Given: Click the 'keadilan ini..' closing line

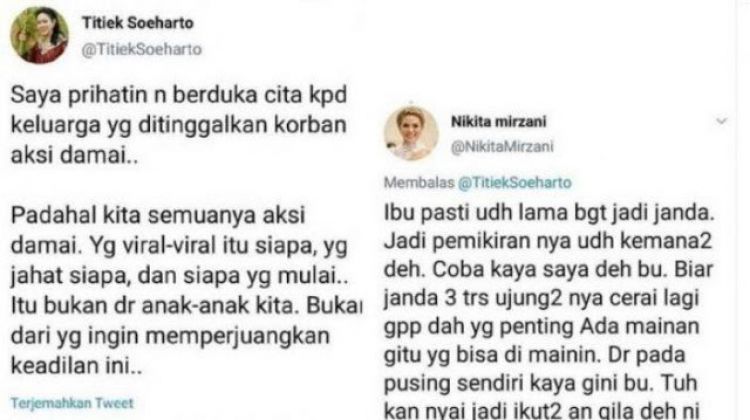Looking at the screenshot, I should click(77, 366).
